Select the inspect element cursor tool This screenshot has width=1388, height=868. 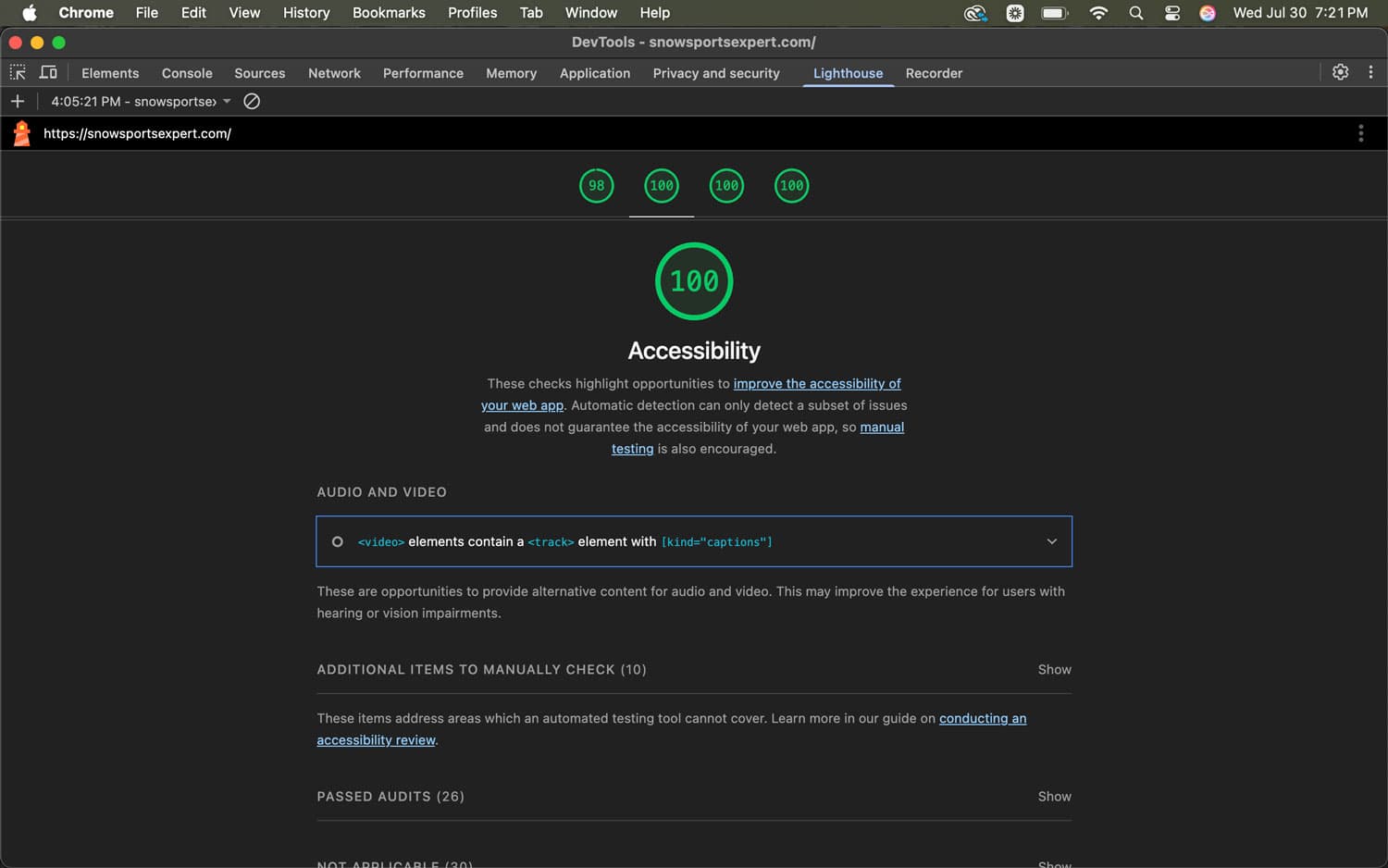coord(18,72)
